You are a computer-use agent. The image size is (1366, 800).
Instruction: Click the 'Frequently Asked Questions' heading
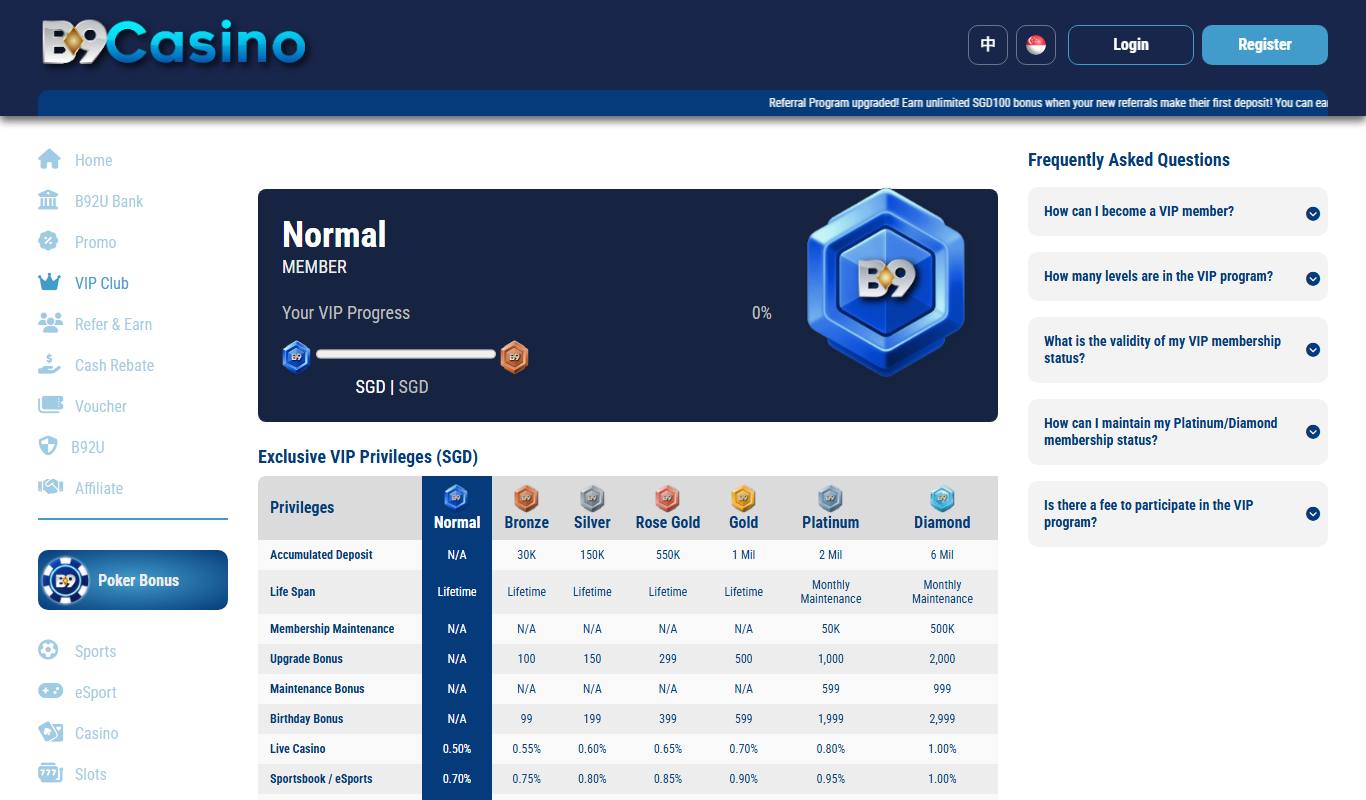pos(1129,160)
